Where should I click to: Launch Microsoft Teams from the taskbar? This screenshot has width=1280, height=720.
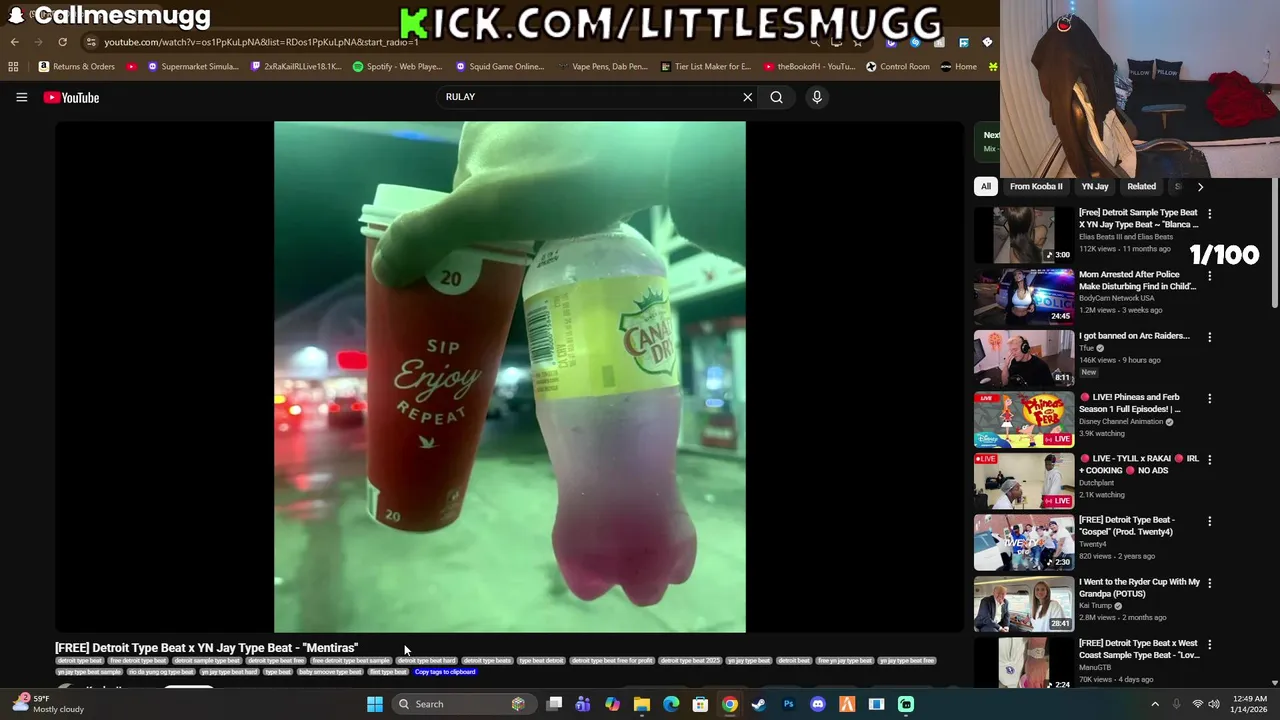(583, 704)
